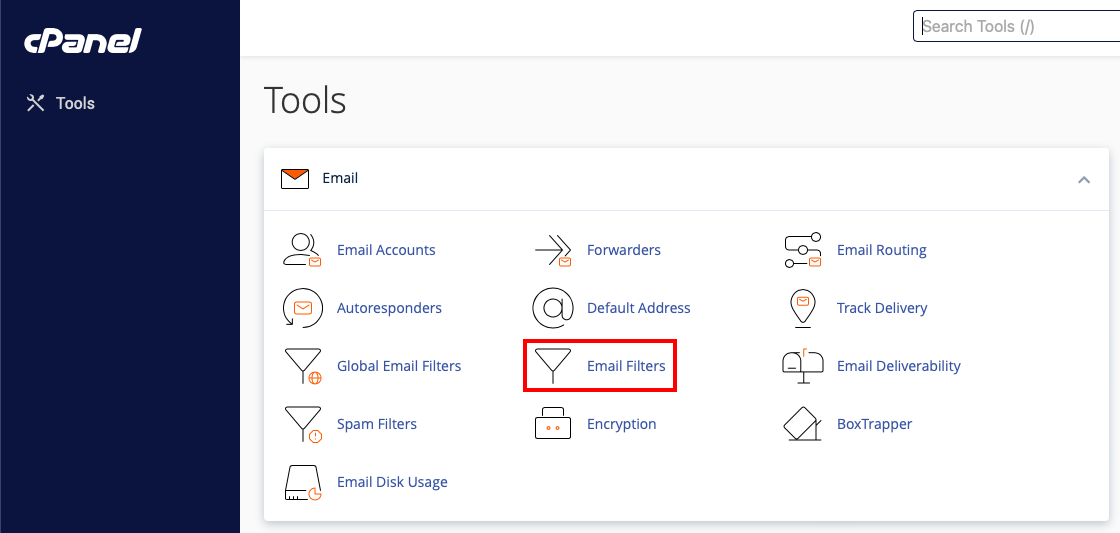The image size is (1120, 533).
Task: Click the Tools page heading
Action: pyautogui.click(x=305, y=99)
